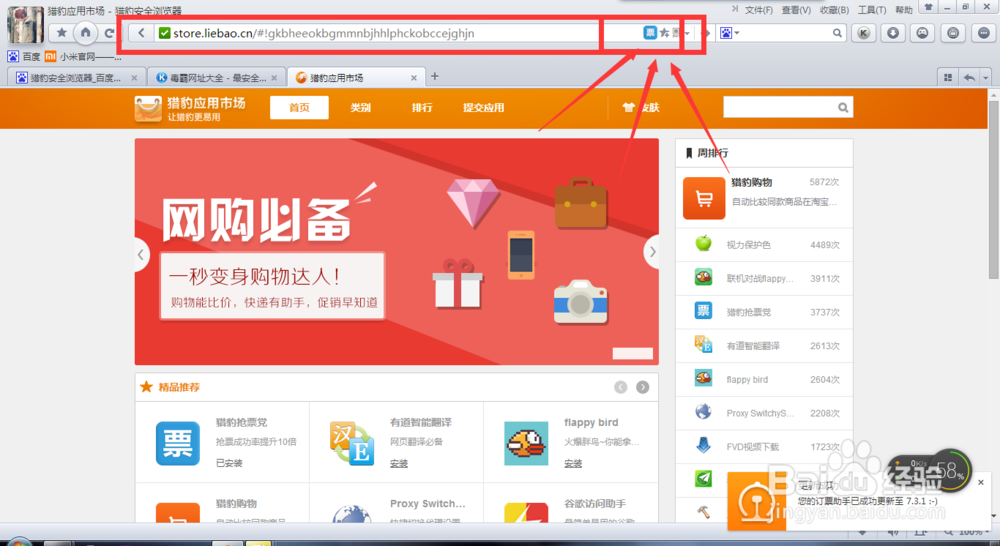Click the bookmark star button left of Home
The image size is (1000, 546).
61,33
